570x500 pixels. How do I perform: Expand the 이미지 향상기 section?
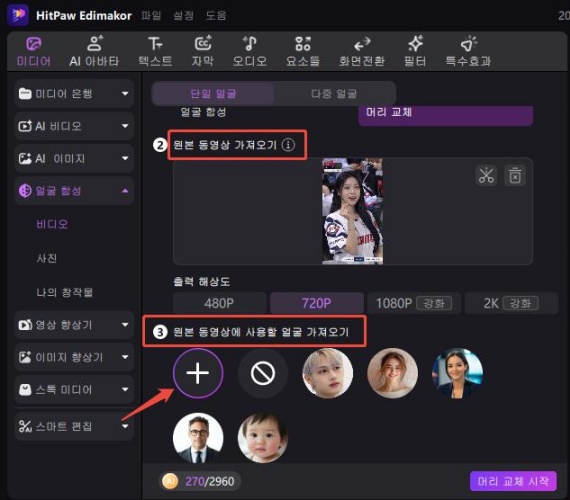(x=74, y=357)
